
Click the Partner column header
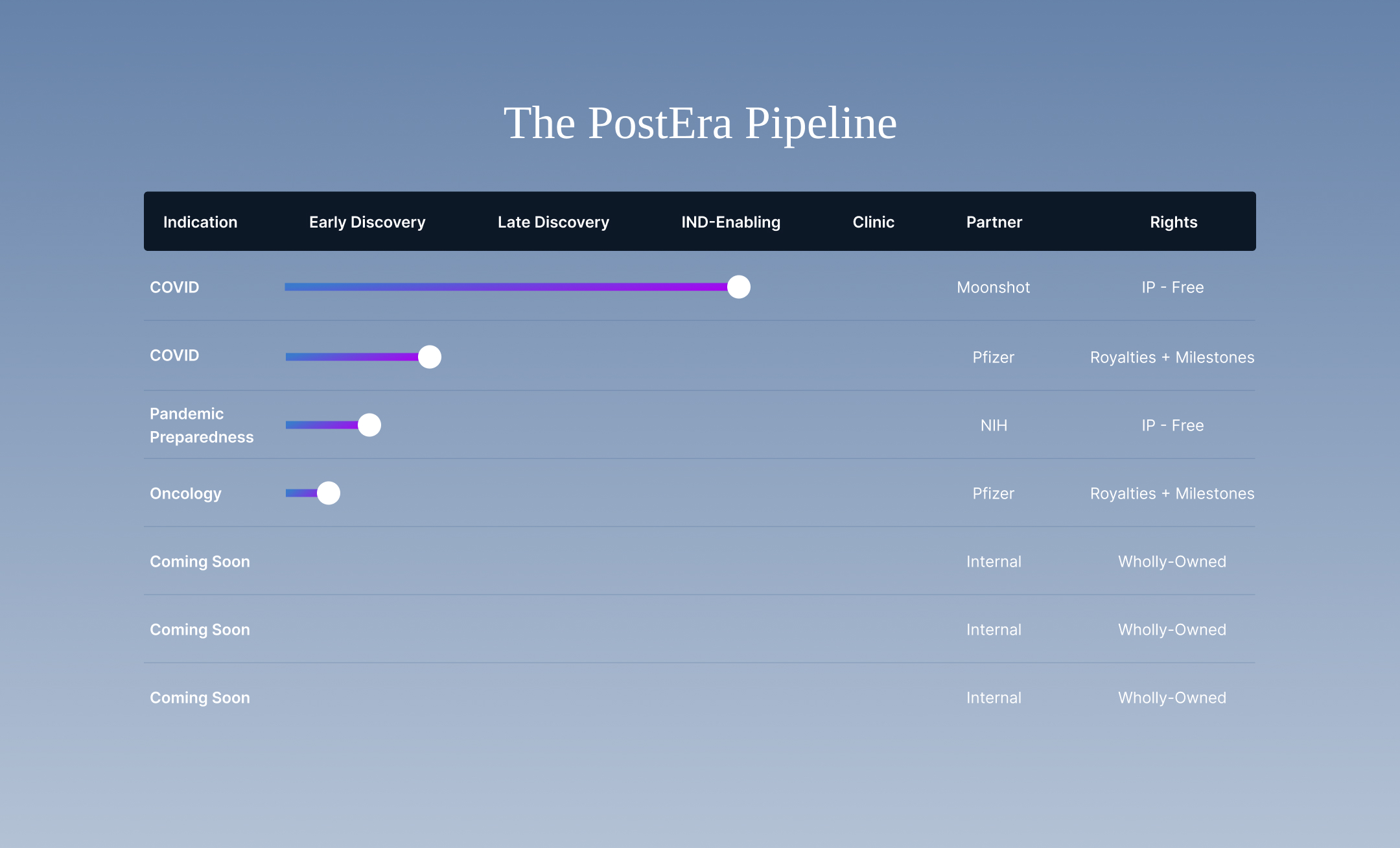994,222
